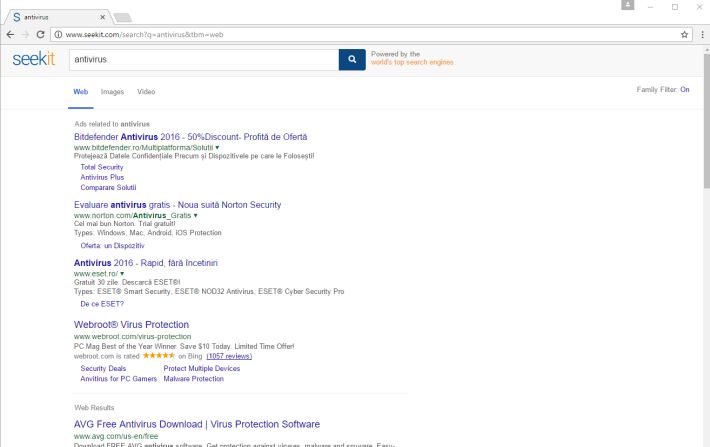The height and width of the screenshot is (447, 710).
Task: Go back with the browser back arrow
Action: [10, 34]
